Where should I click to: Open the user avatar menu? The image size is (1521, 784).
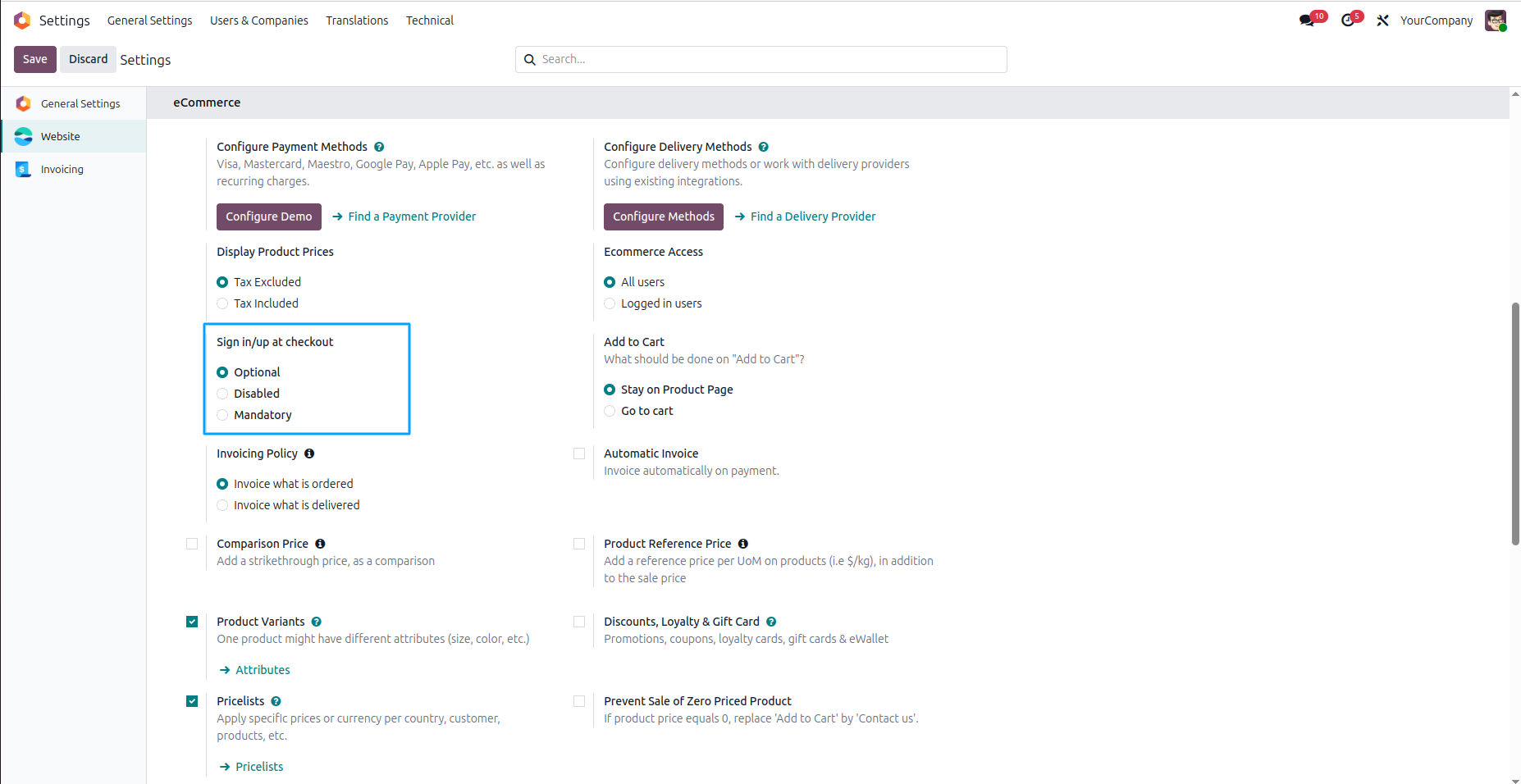pyautogui.click(x=1496, y=21)
